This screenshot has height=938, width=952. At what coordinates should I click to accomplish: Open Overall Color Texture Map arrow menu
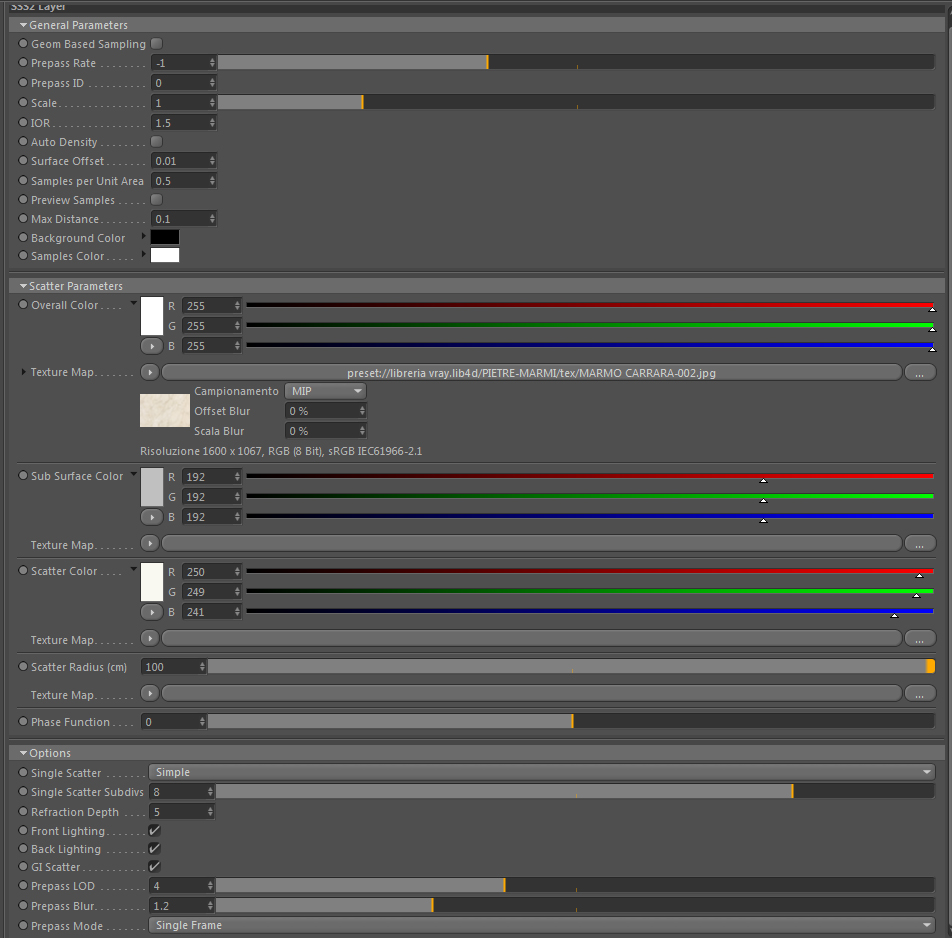click(150, 372)
